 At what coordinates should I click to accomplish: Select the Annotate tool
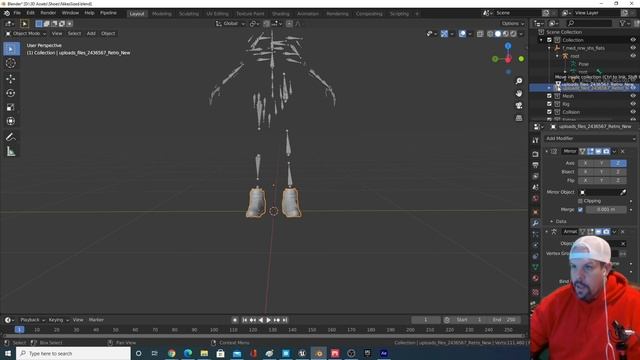click(x=11, y=137)
